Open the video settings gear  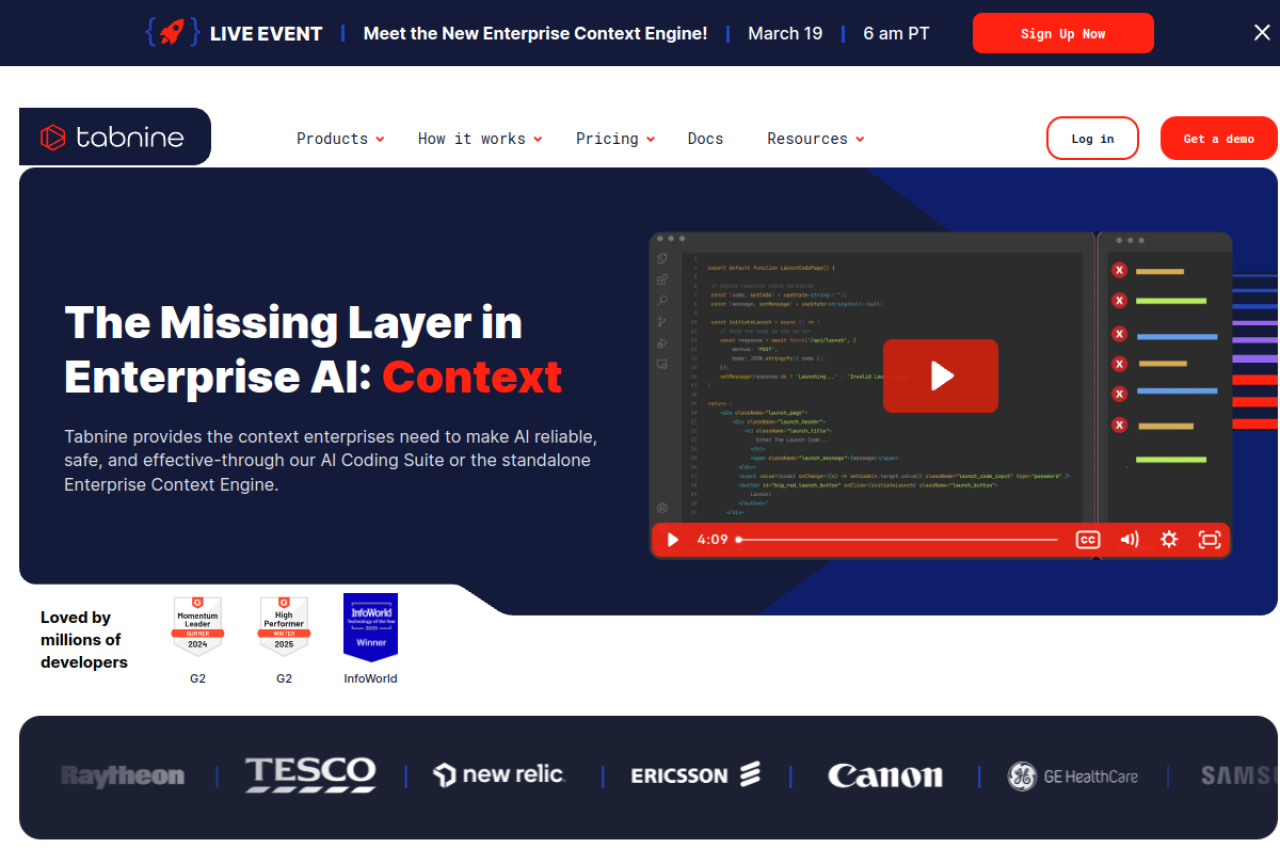1169,540
